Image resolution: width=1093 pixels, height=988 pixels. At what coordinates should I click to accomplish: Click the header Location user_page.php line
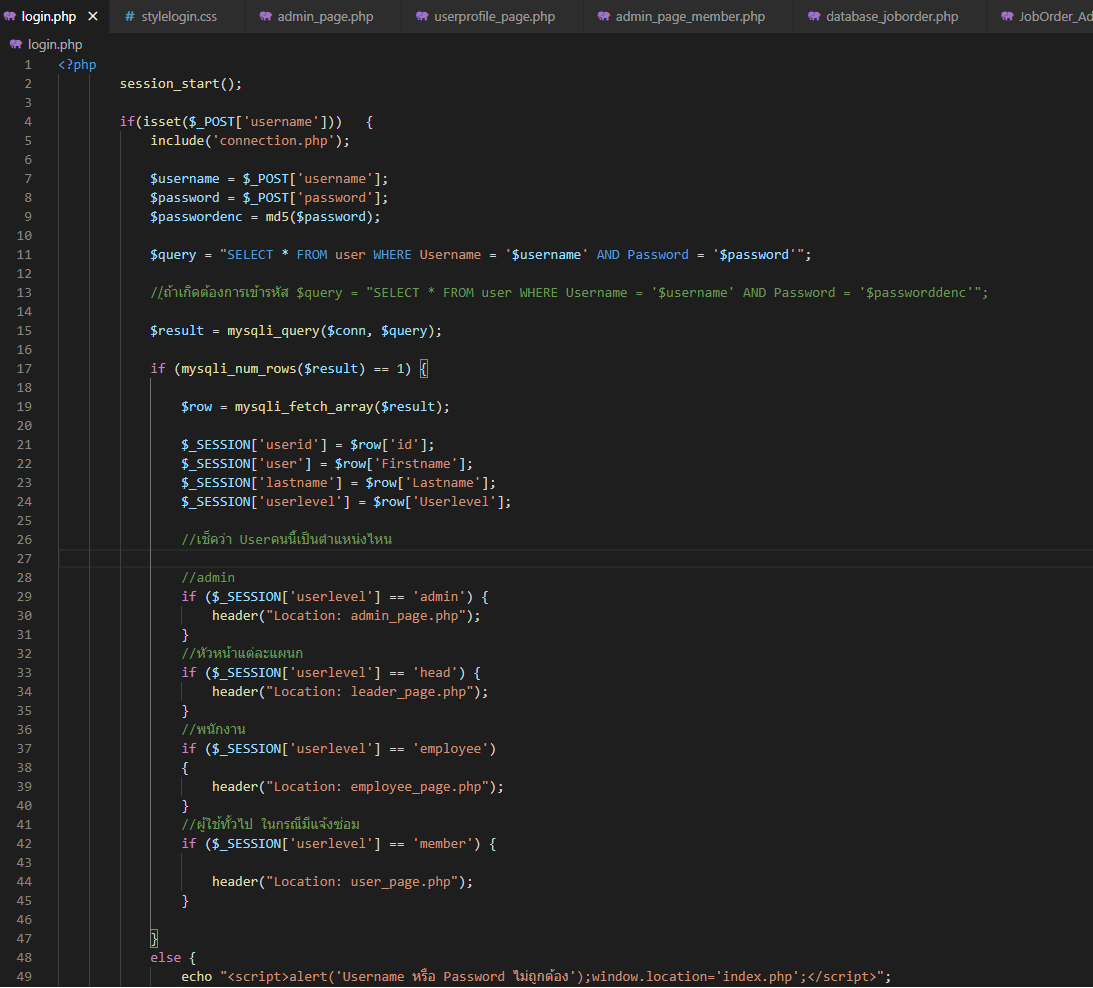pos(342,882)
